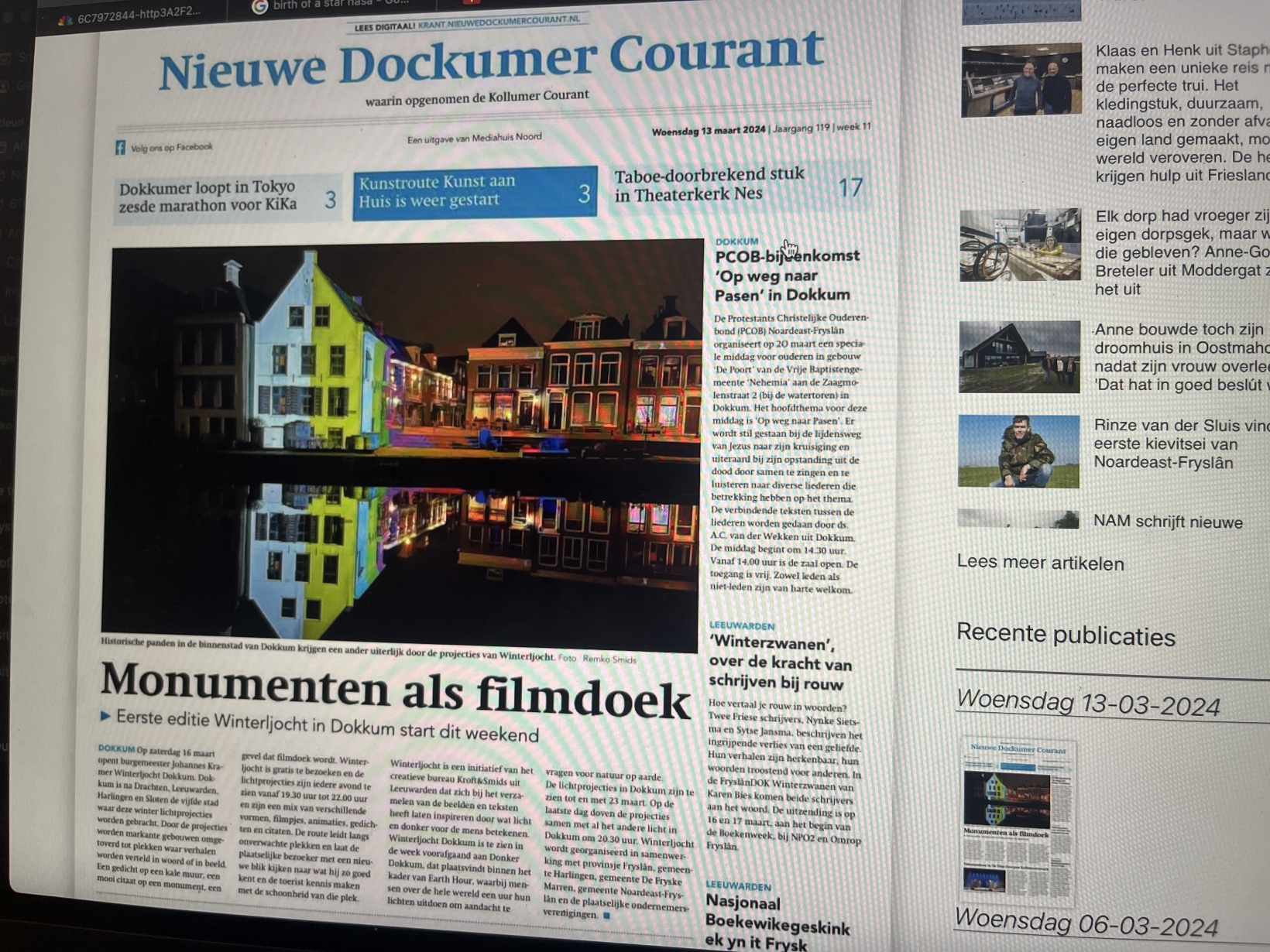
Task: Click the 'Nasjonaal Boekewikegeskink' headline
Action: (x=777, y=922)
